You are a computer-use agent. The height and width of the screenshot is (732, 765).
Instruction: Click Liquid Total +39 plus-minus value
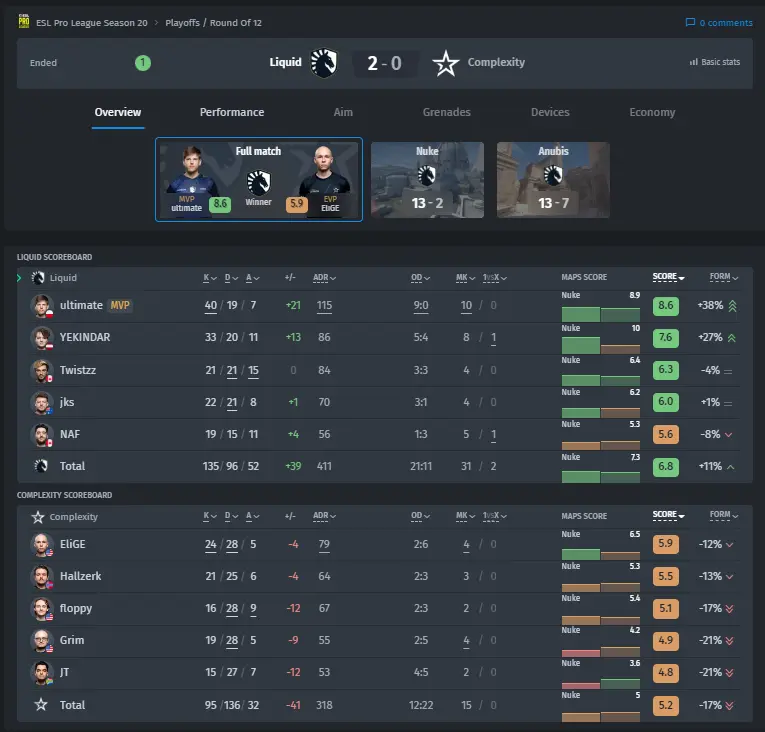click(293, 466)
